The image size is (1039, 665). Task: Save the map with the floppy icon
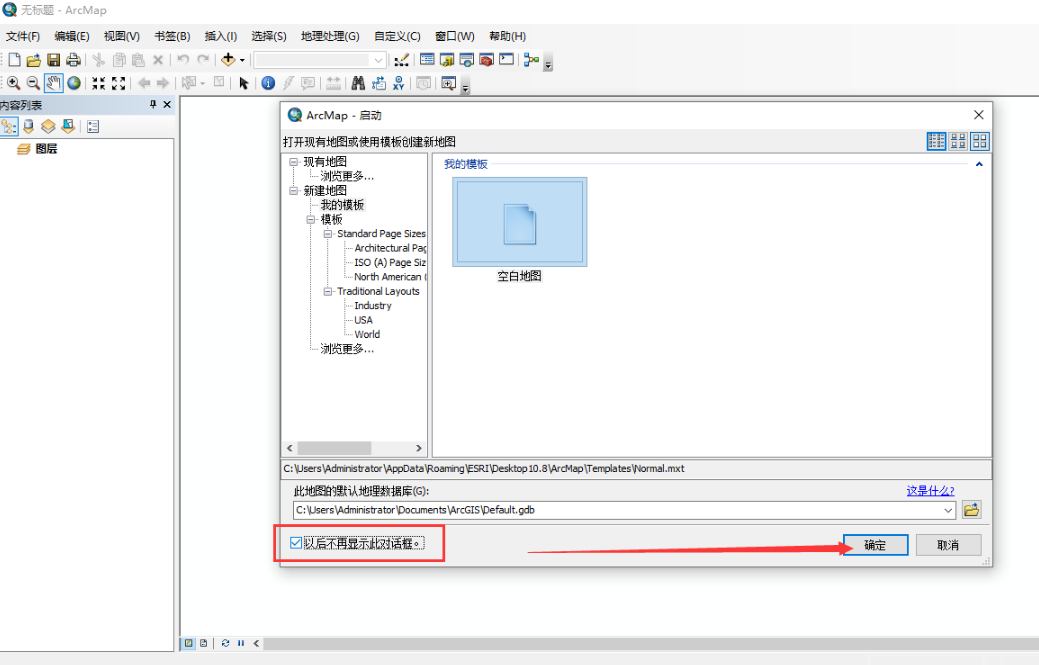pyautogui.click(x=54, y=60)
